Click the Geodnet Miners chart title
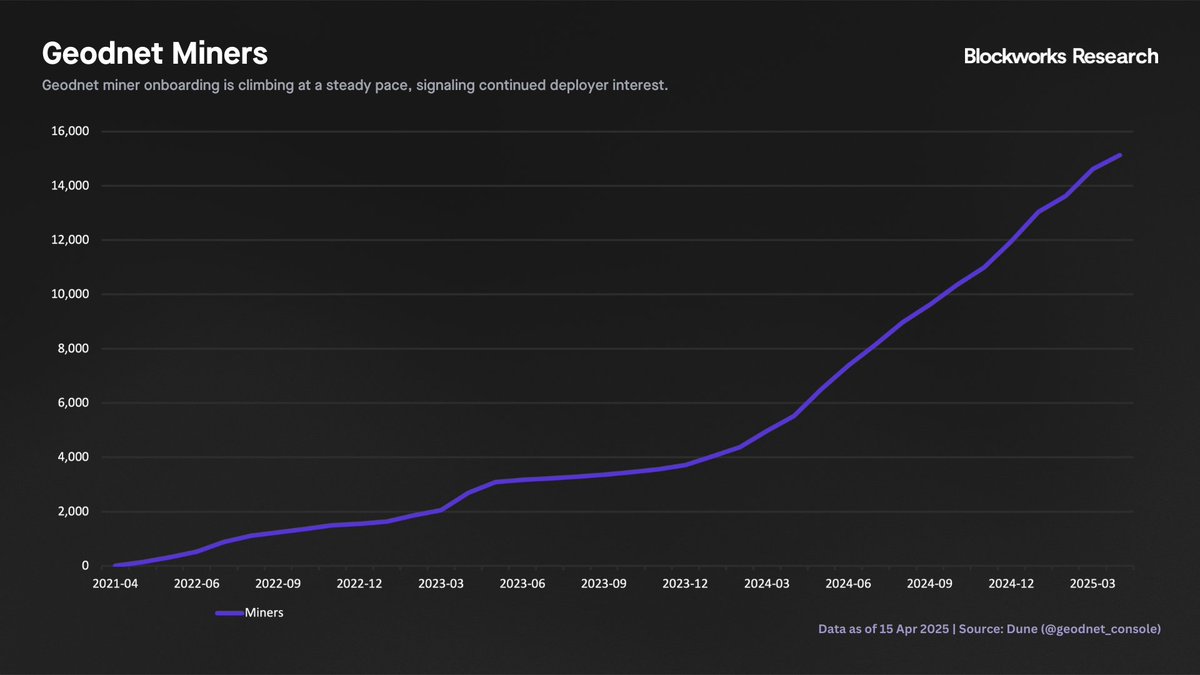The height and width of the screenshot is (675, 1200). 154,53
